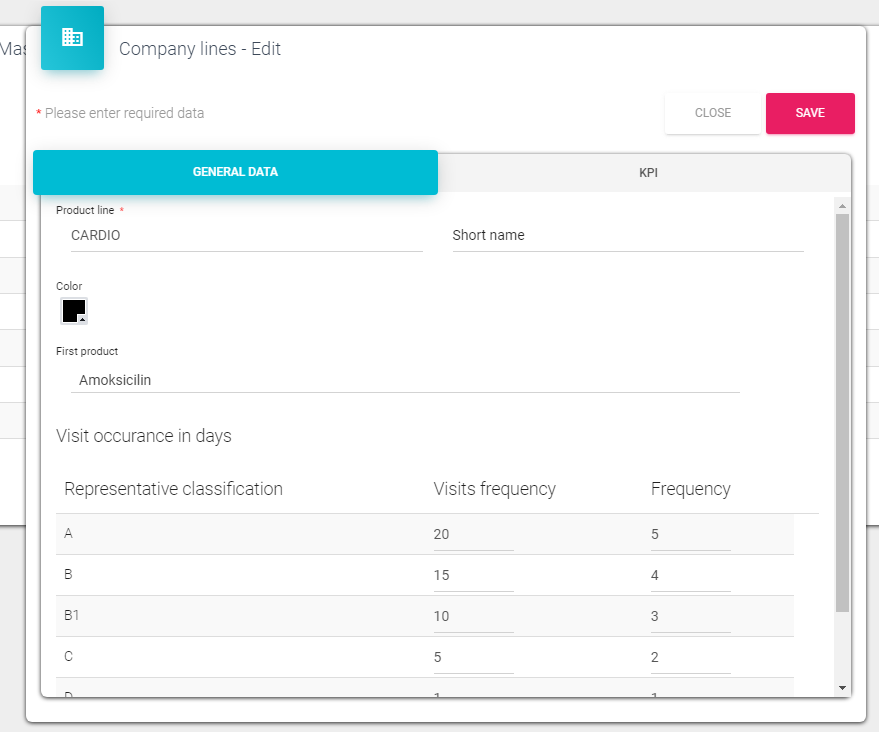Switch to the KPI tab
This screenshot has width=879, height=732.
[x=648, y=173]
